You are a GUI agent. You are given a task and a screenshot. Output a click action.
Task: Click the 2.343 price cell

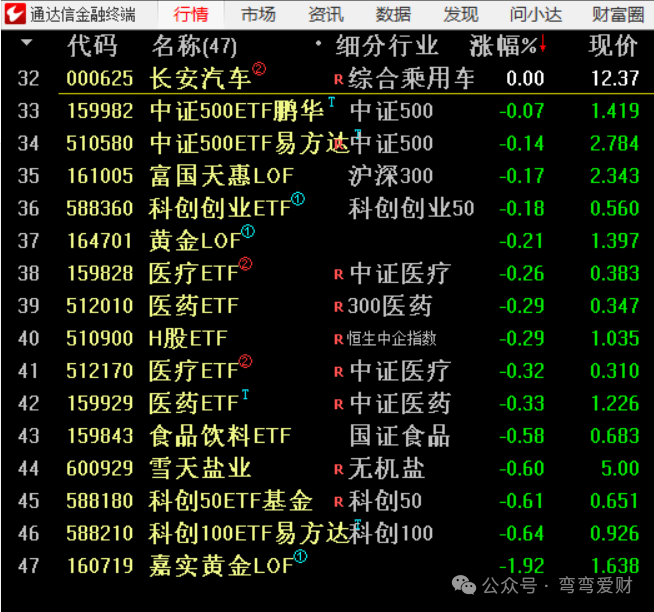(x=615, y=176)
